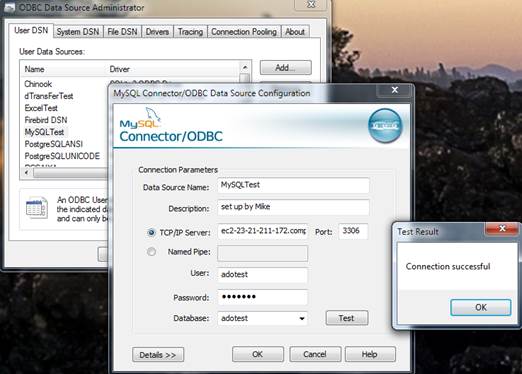Screen dimensions: 522x374
Task: Open the Connection Pooling tab
Action: [244, 32]
